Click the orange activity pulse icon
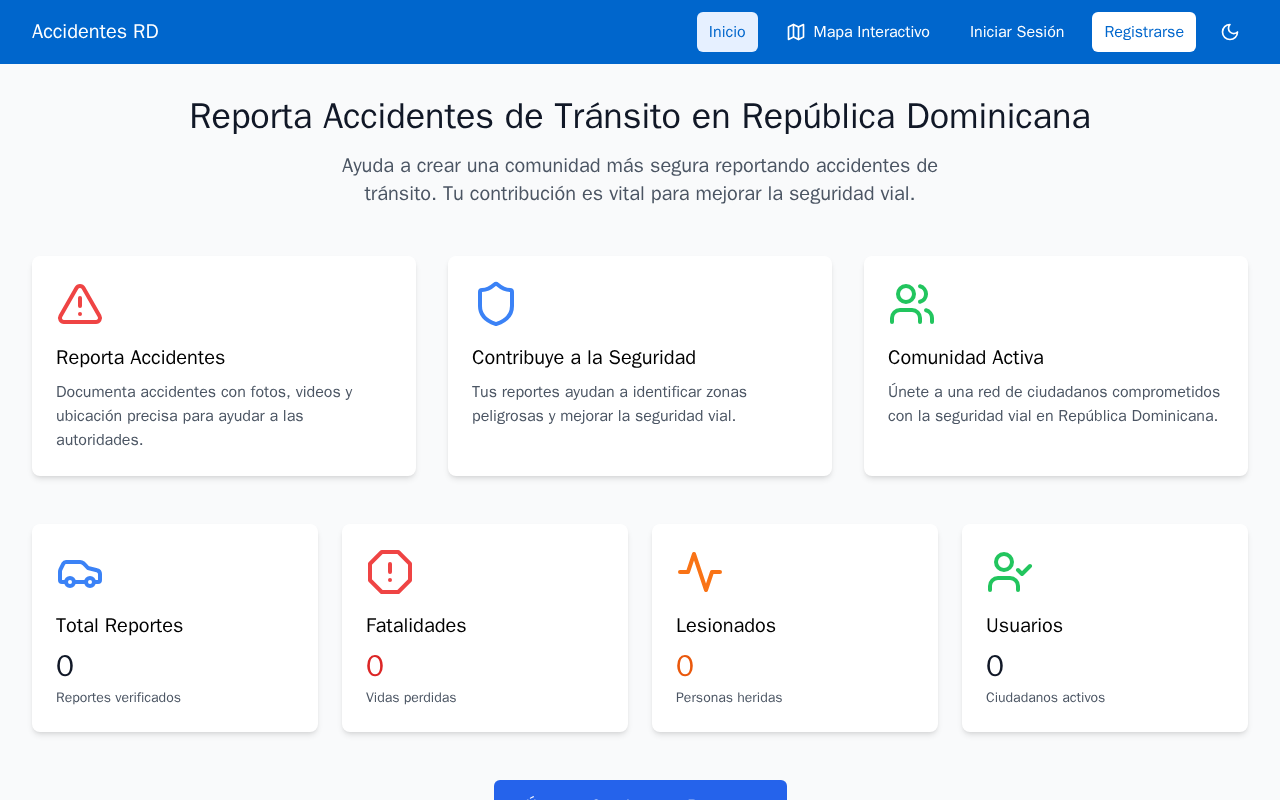Viewport: 1280px width, 800px height. [700, 572]
